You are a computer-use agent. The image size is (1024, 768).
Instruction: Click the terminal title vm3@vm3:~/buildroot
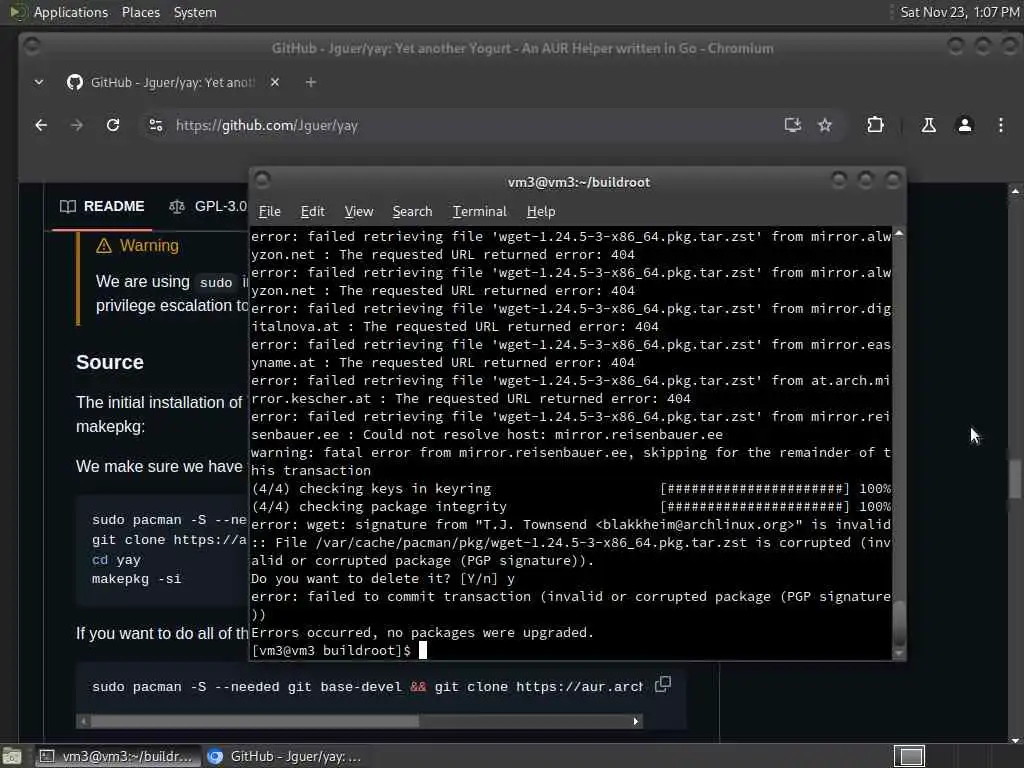point(579,182)
